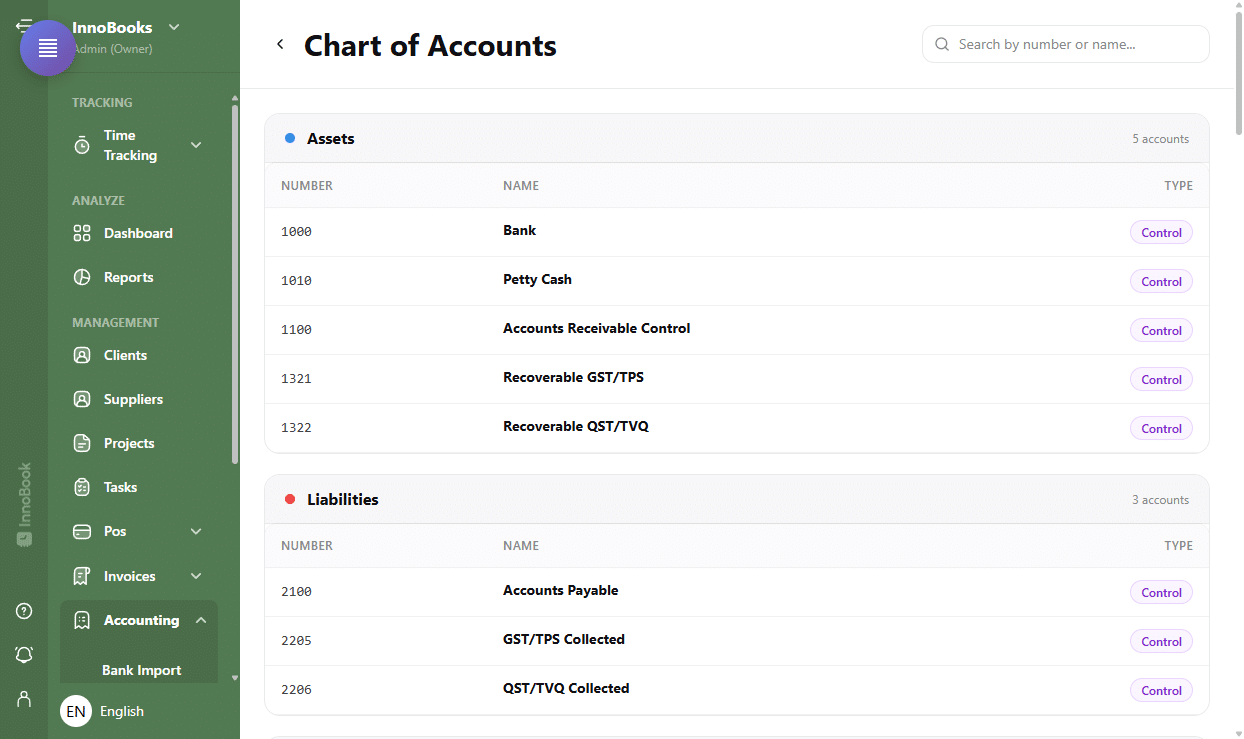Open notifications bell icon
Screen dimensions: 1244x739
pos(24,655)
